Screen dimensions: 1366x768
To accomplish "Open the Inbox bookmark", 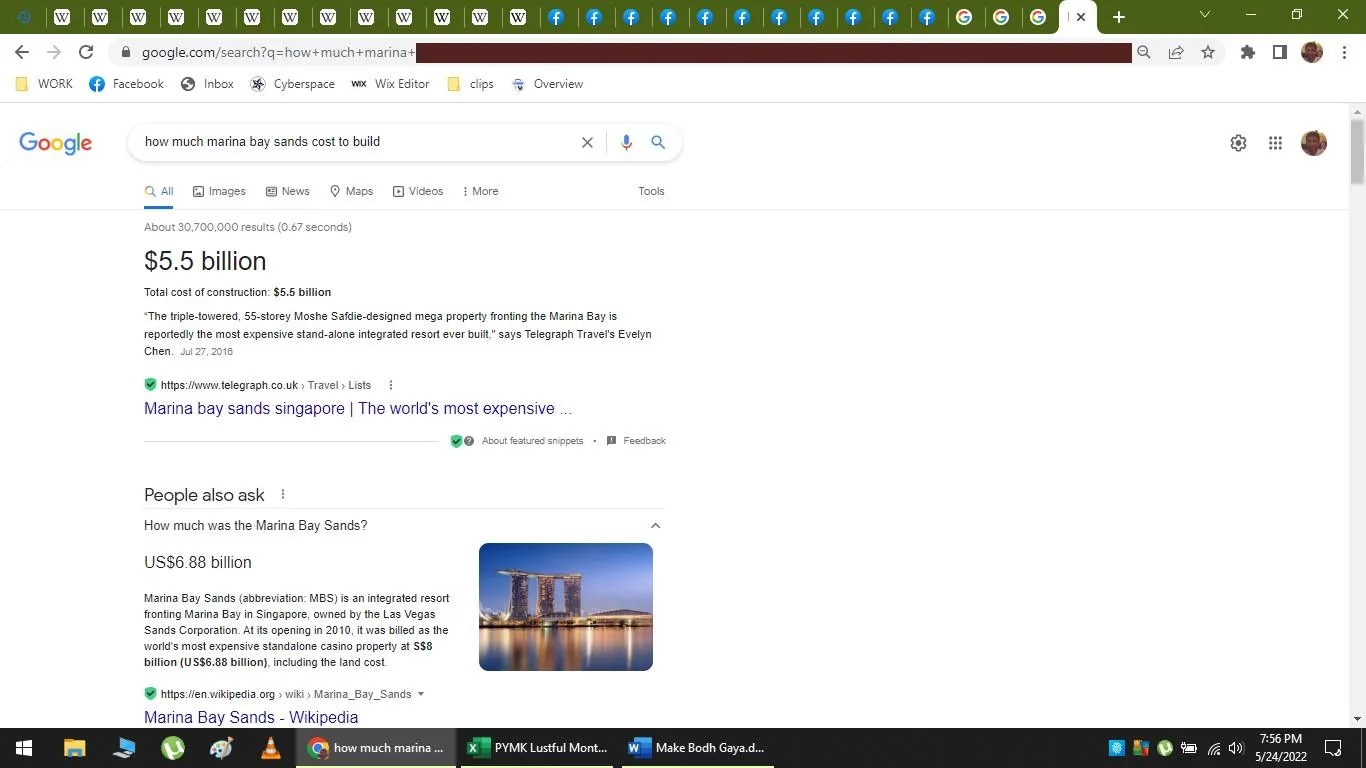I will 207,84.
